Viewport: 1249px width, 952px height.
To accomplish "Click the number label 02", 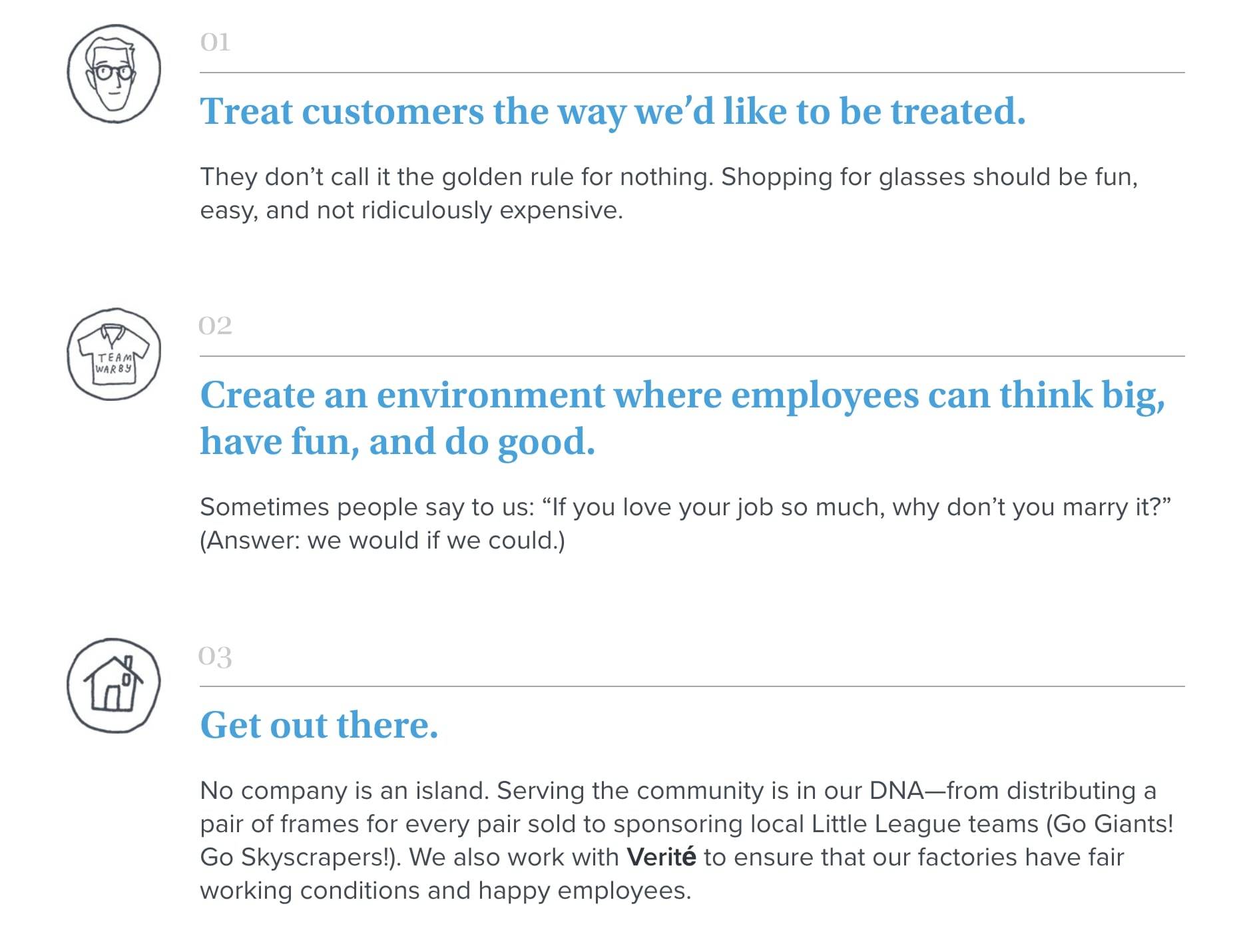I will [215, 326].
